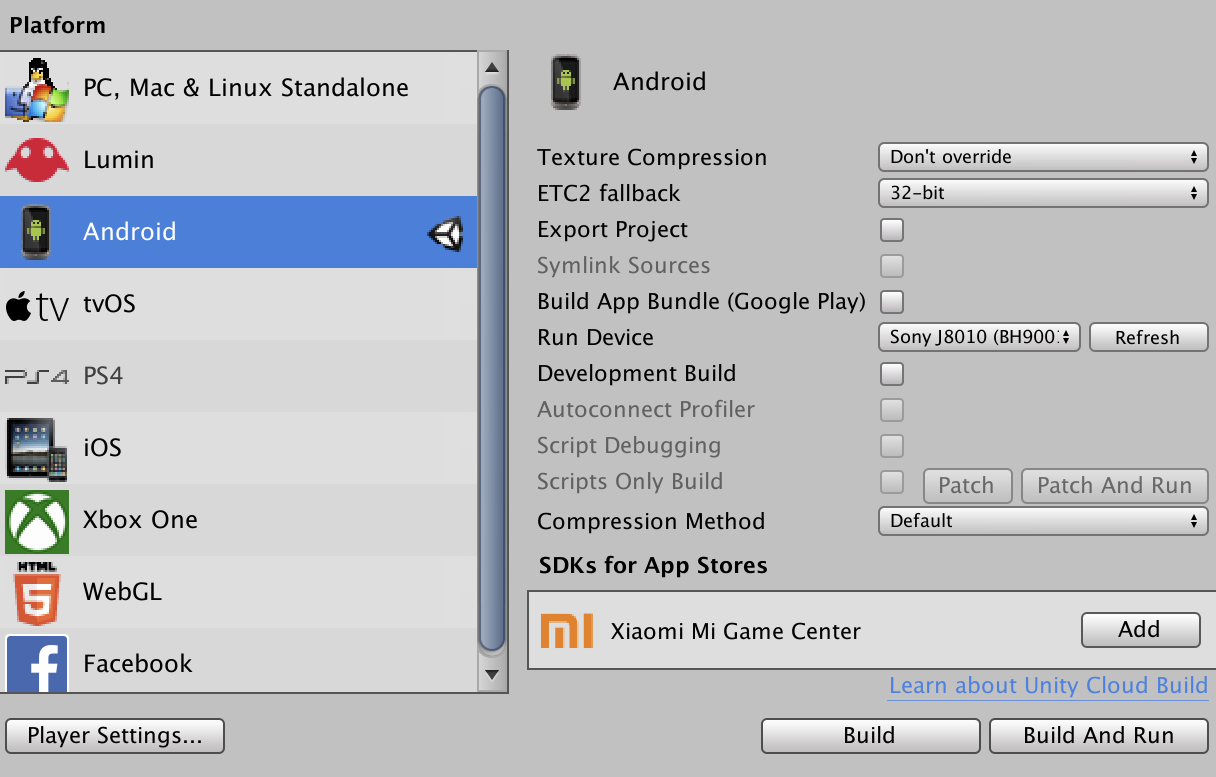The image size is (1216, 777).
Task: Open the Run Device dropdown
Action: 979,337
